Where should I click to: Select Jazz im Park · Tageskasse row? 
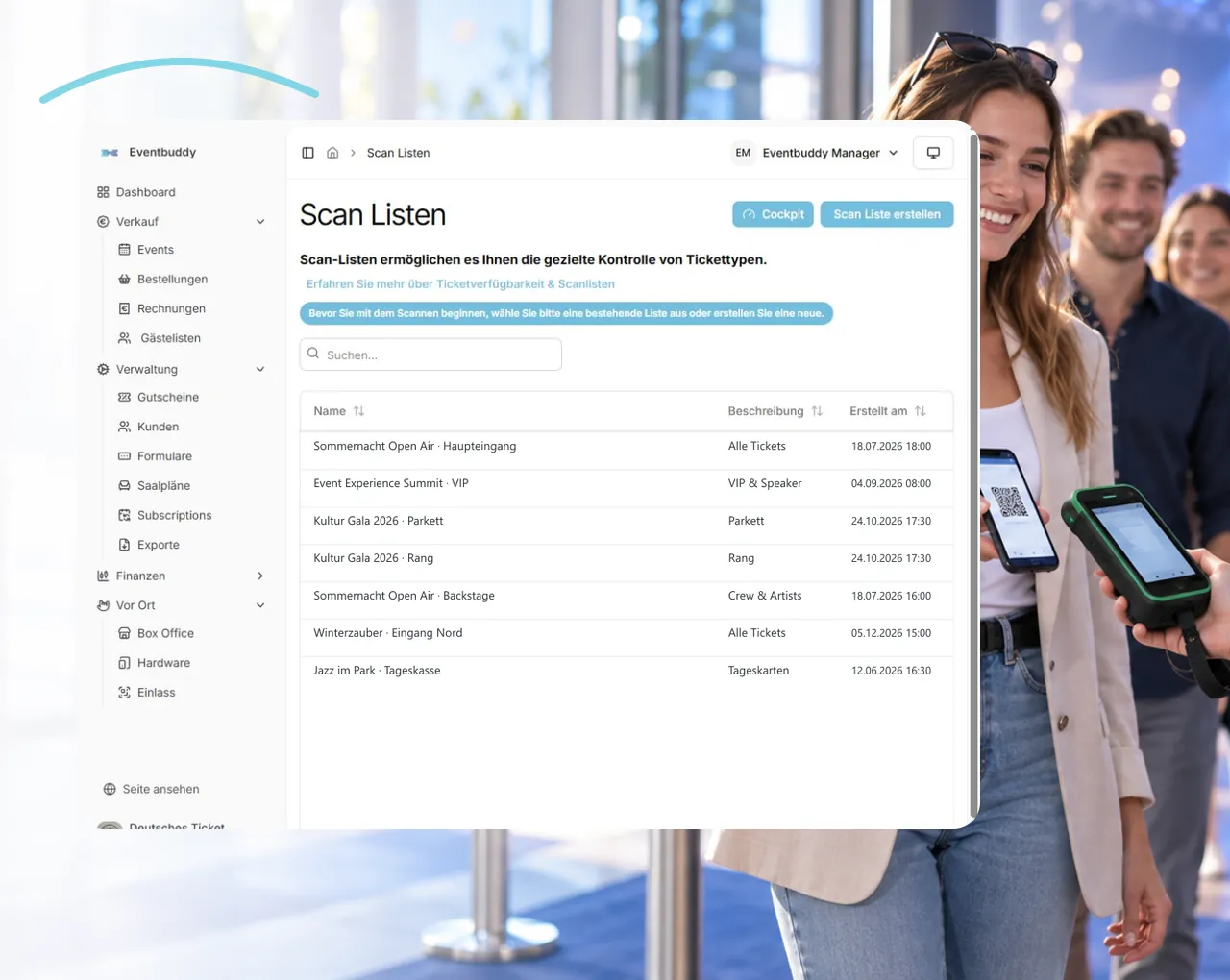[x=627, y=671]
